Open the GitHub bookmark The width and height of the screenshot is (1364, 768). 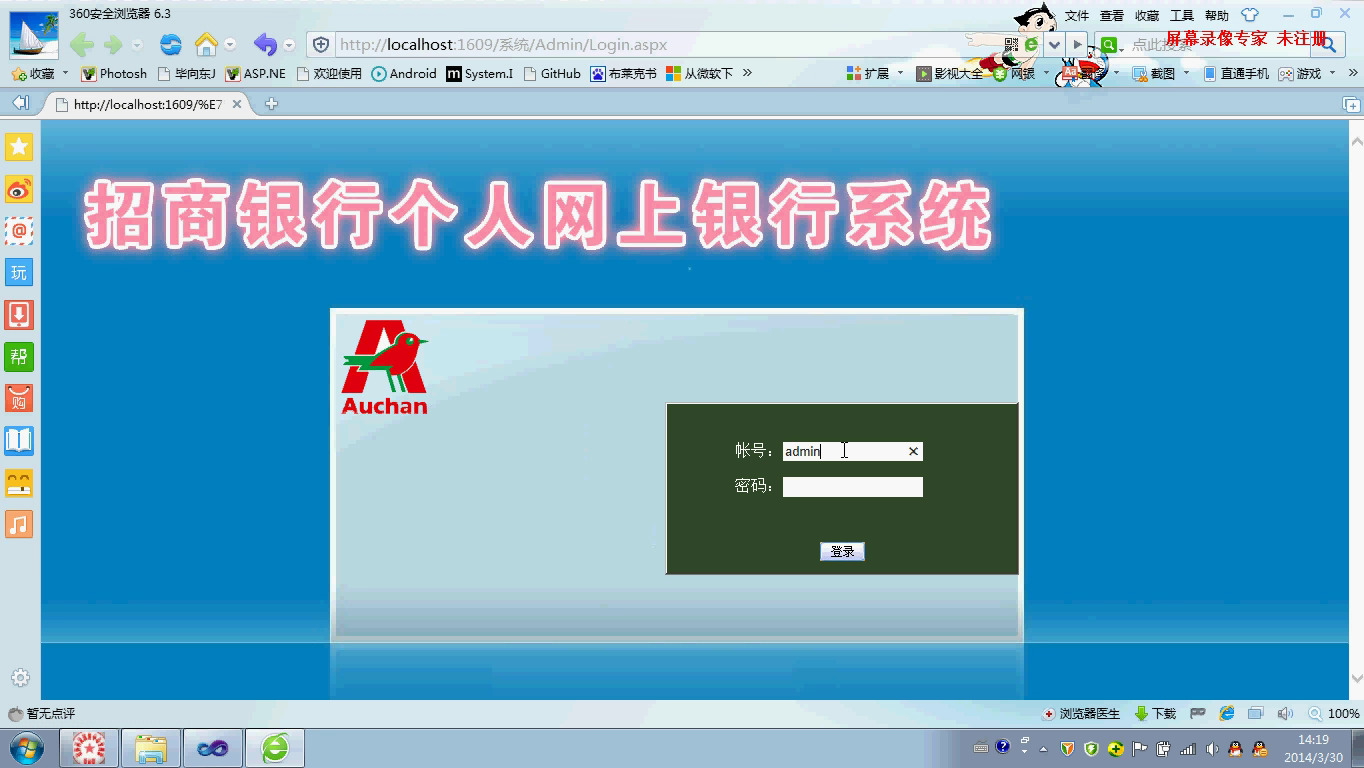click(x=552, y=73)
